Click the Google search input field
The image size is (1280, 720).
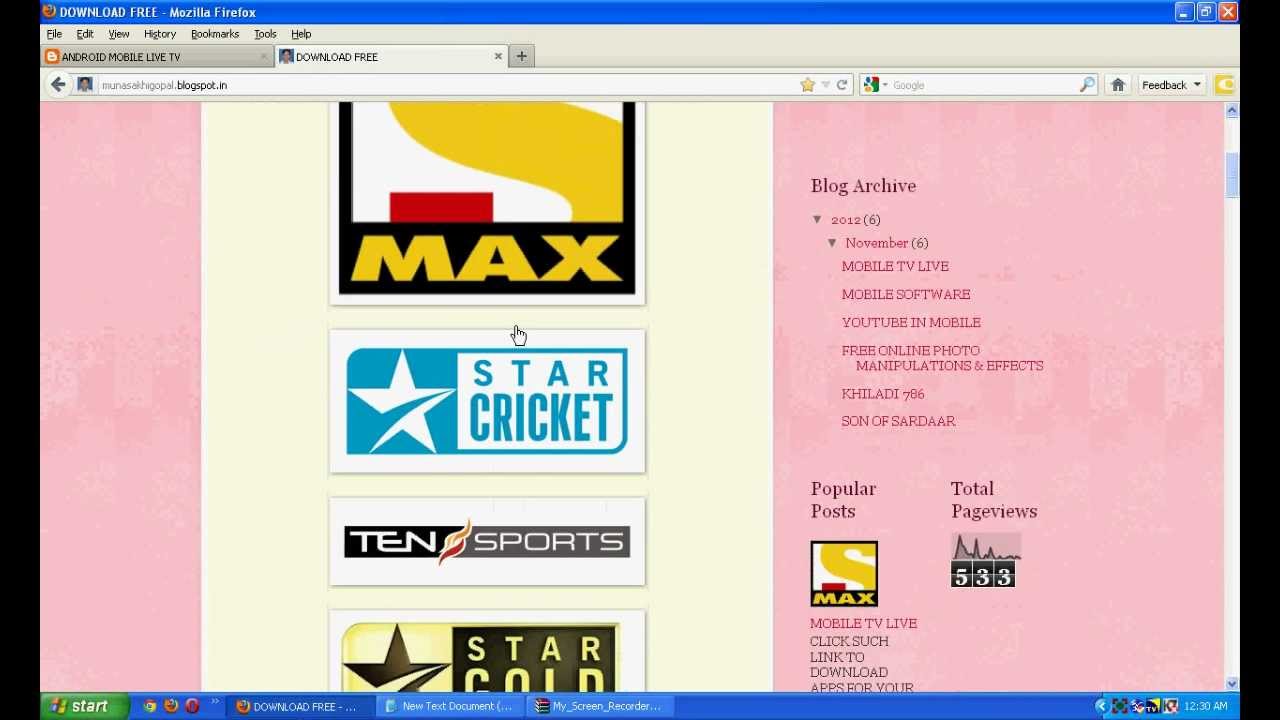983,85
